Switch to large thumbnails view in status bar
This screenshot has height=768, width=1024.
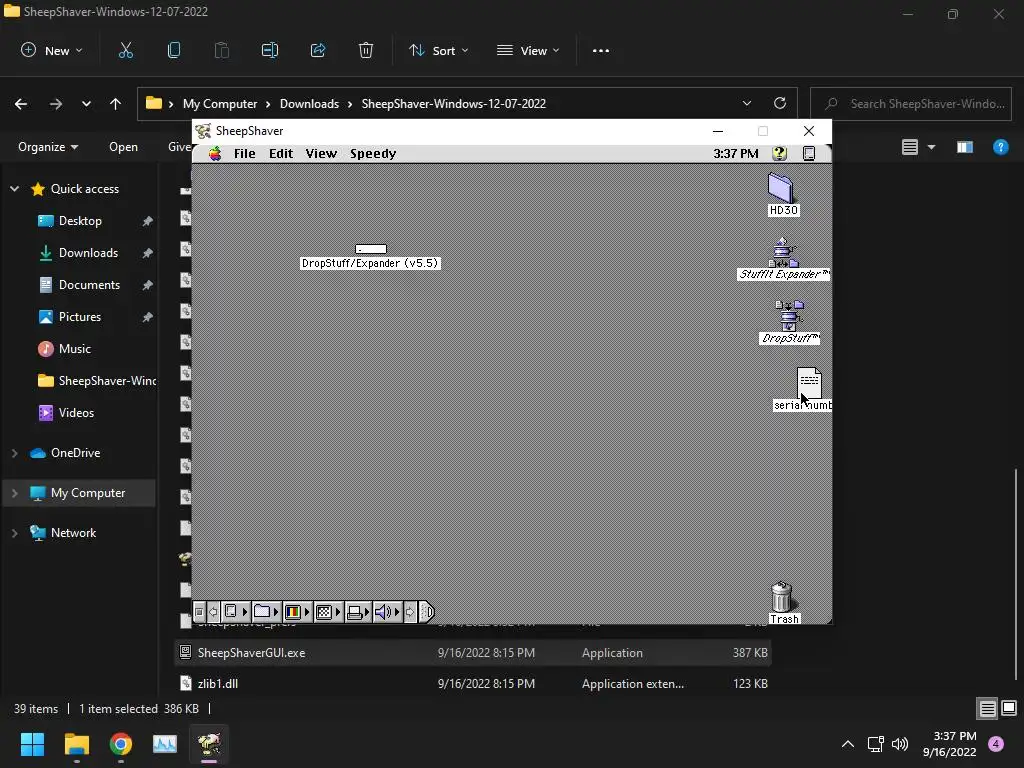click(x=1009, y=709)
